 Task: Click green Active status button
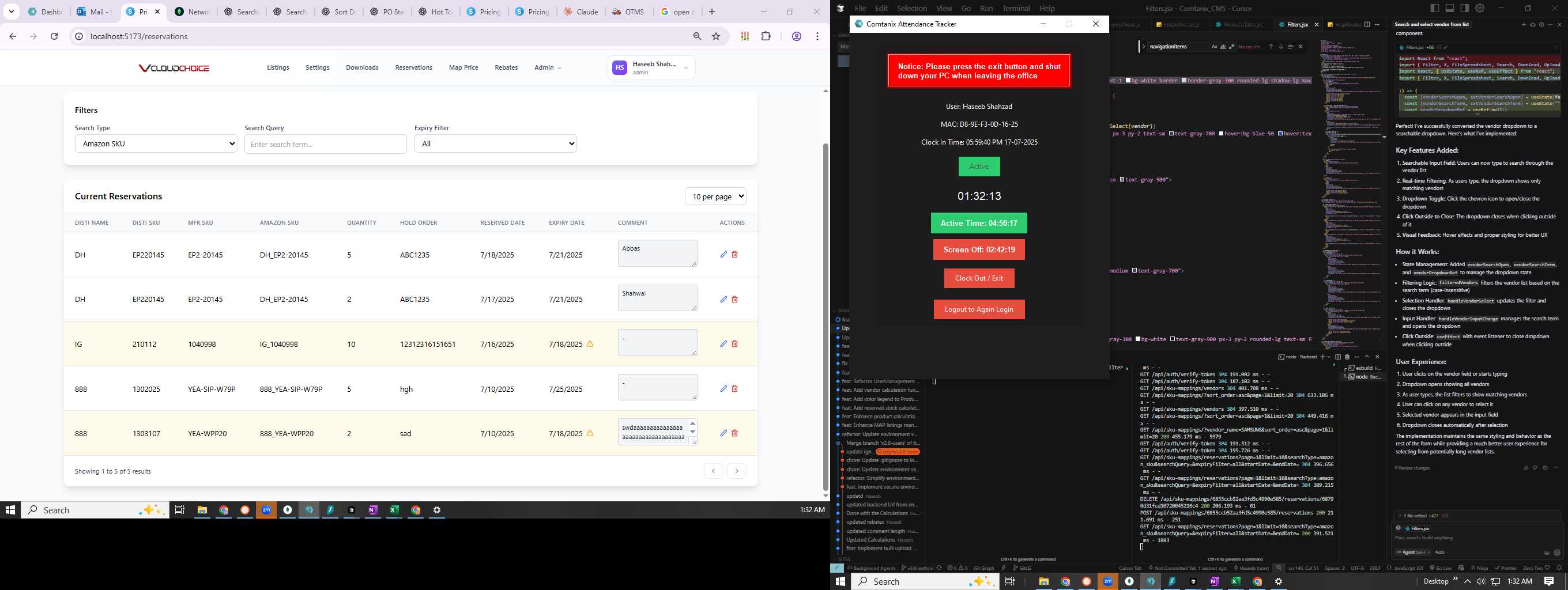click(979, 167)
